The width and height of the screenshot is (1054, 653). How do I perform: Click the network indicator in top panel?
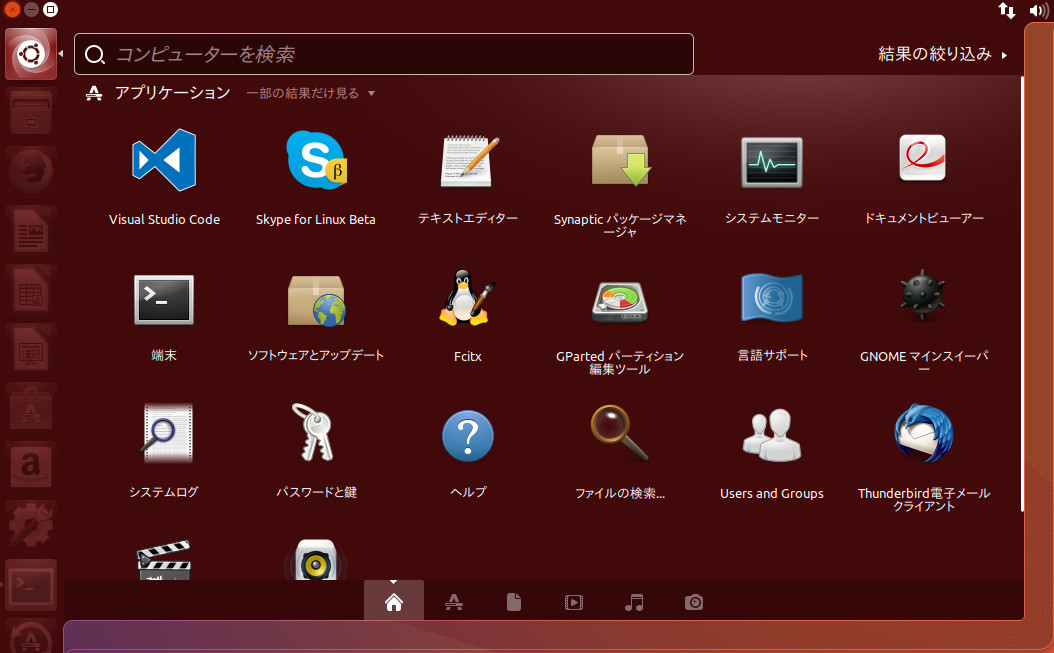[1006, 10]
